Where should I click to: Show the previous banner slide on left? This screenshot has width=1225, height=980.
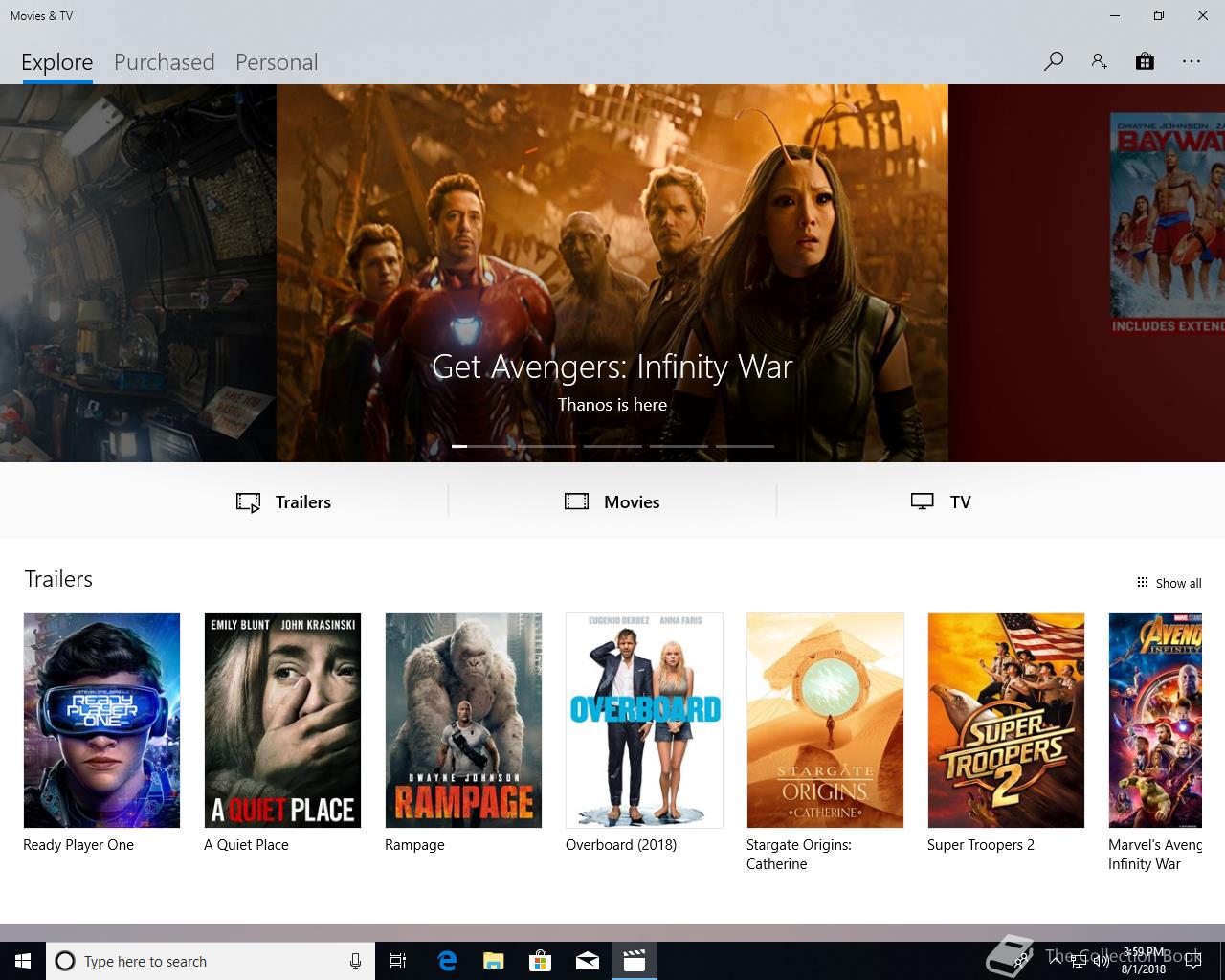click(x=138, y=273)
